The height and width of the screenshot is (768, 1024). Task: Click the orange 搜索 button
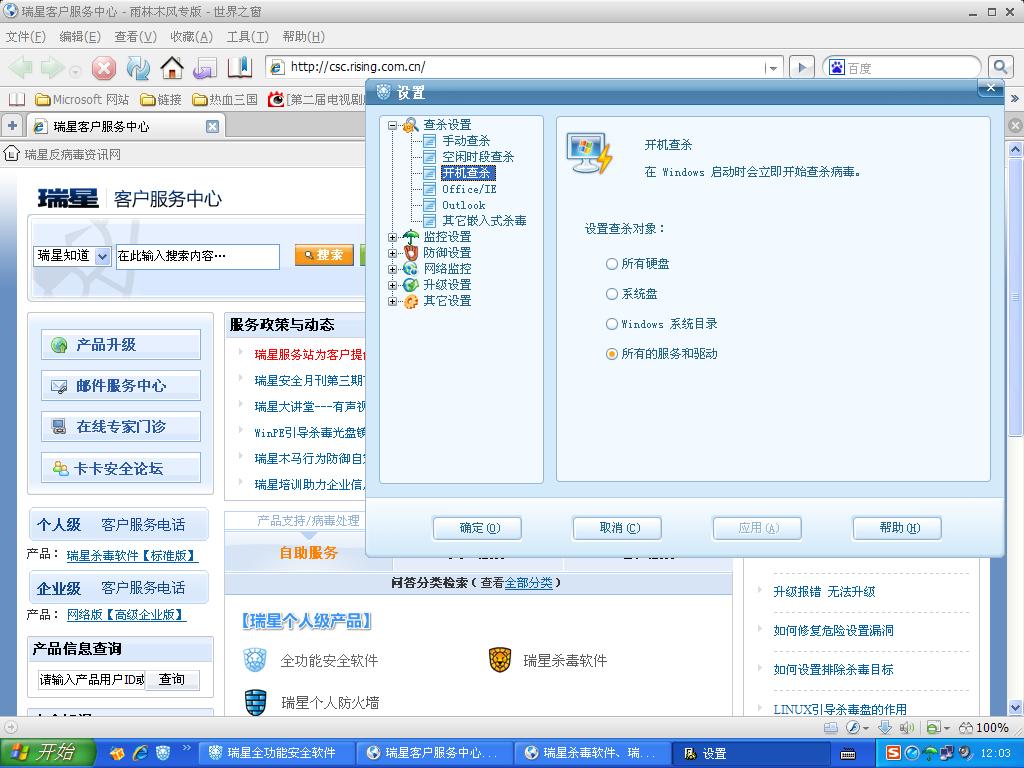pos(324,255)
